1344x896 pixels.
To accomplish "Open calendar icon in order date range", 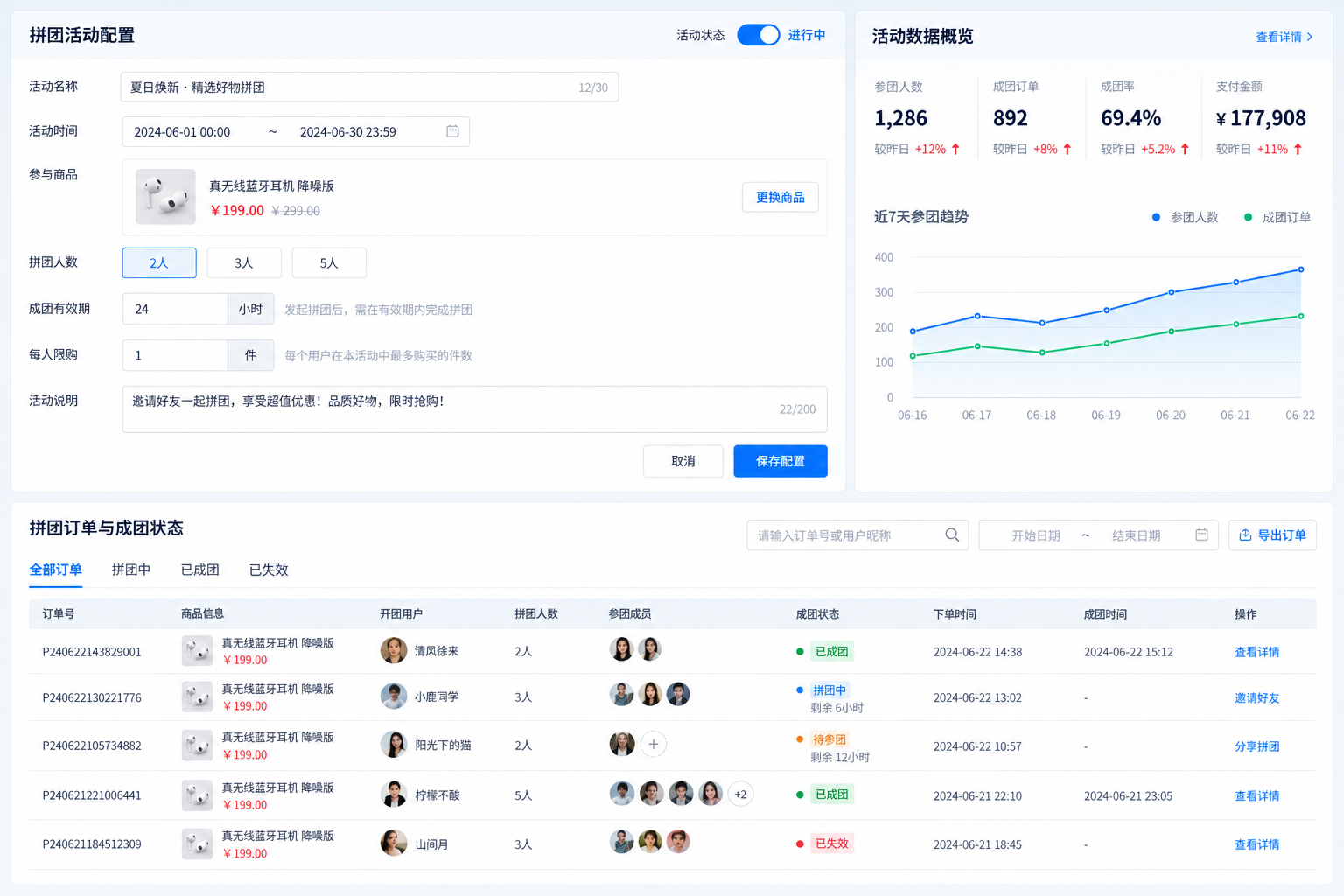I will point(1201,535).
